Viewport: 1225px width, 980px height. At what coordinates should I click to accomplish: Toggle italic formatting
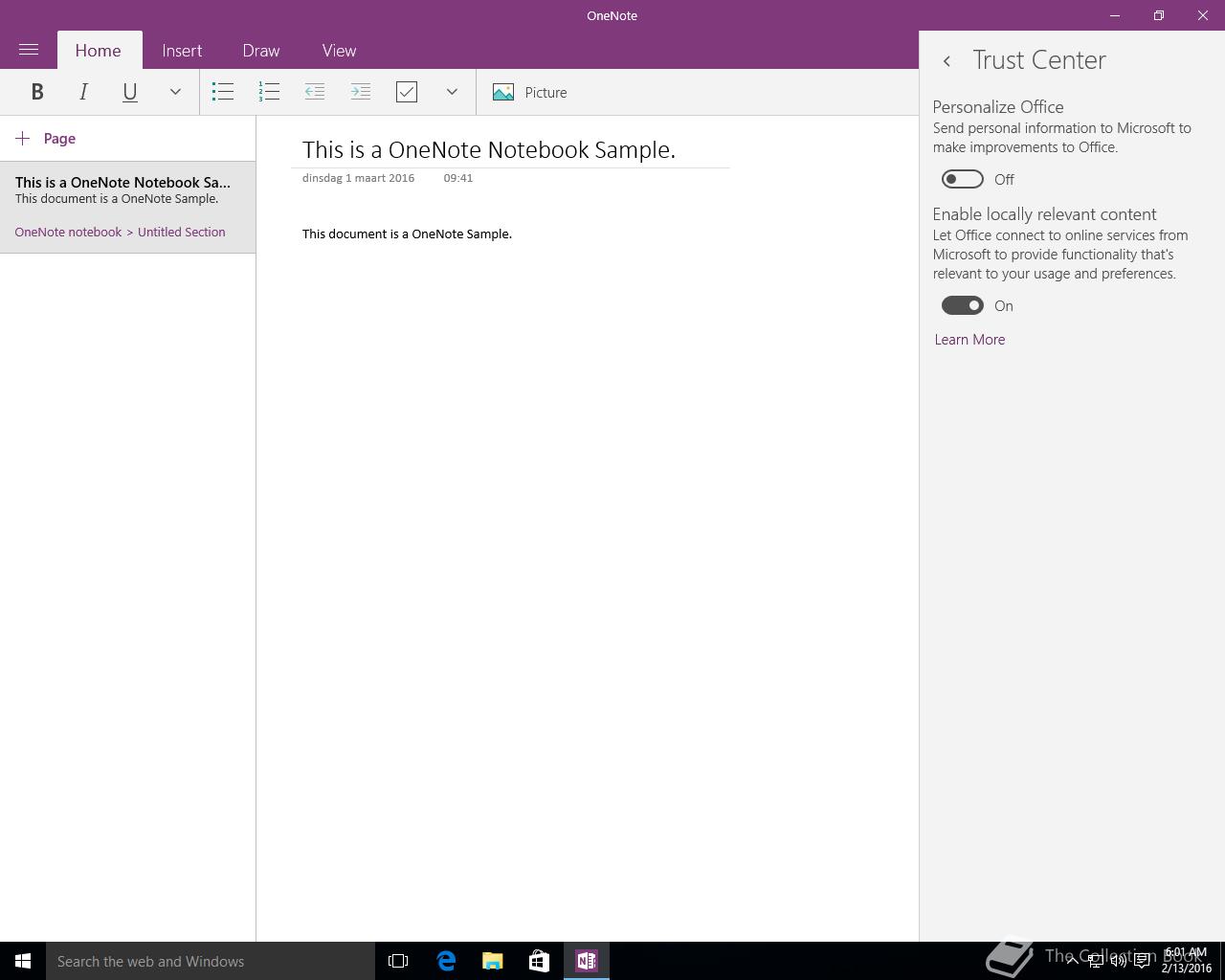(x=83, y=92)
